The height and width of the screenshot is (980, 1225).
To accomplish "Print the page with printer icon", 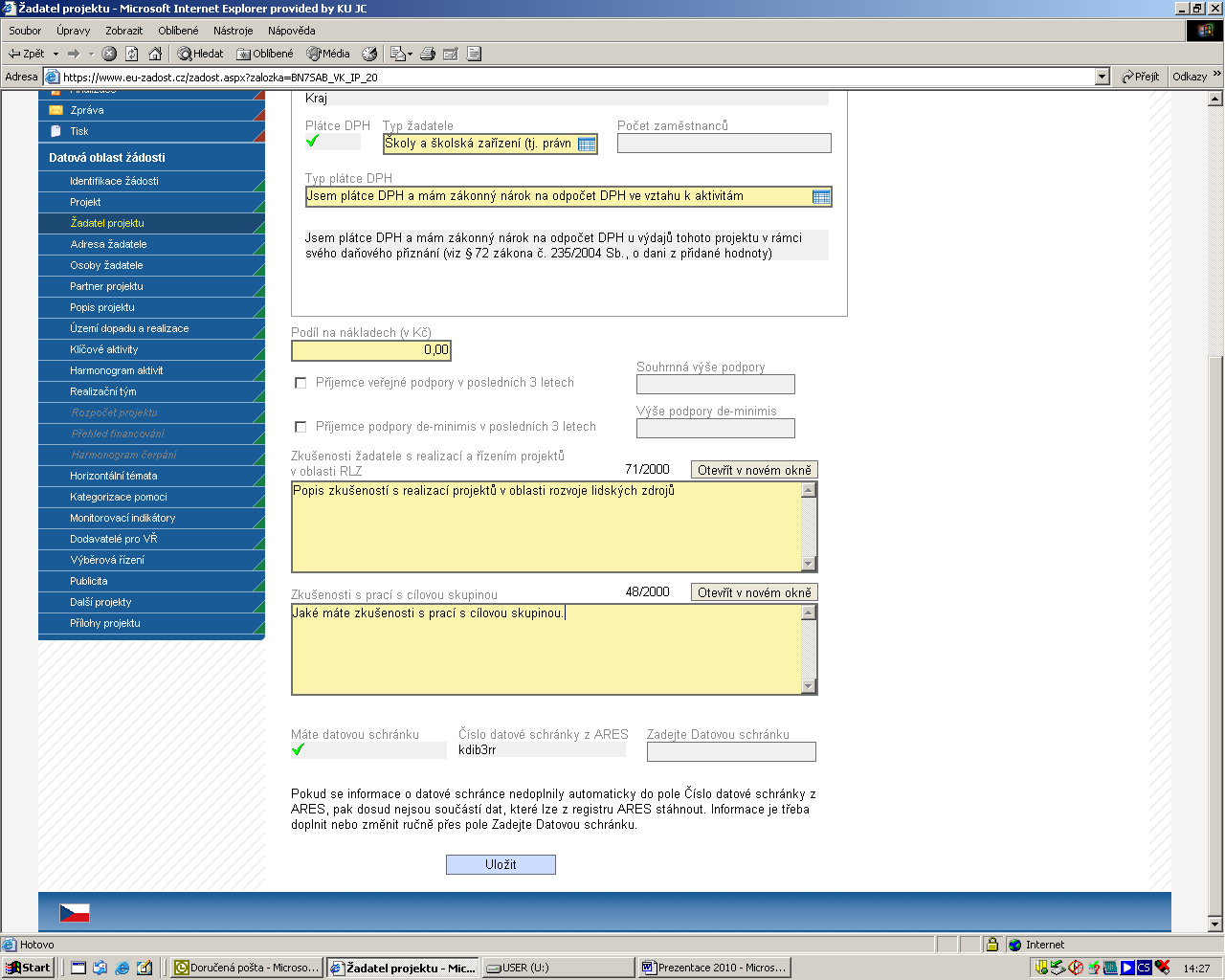I will click(x=428, y=54).
